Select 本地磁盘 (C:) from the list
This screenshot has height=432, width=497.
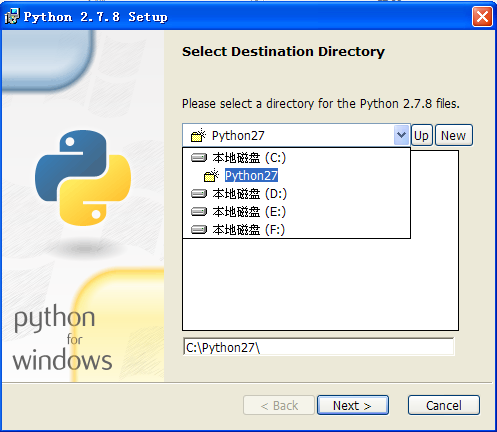pos(249,157)
